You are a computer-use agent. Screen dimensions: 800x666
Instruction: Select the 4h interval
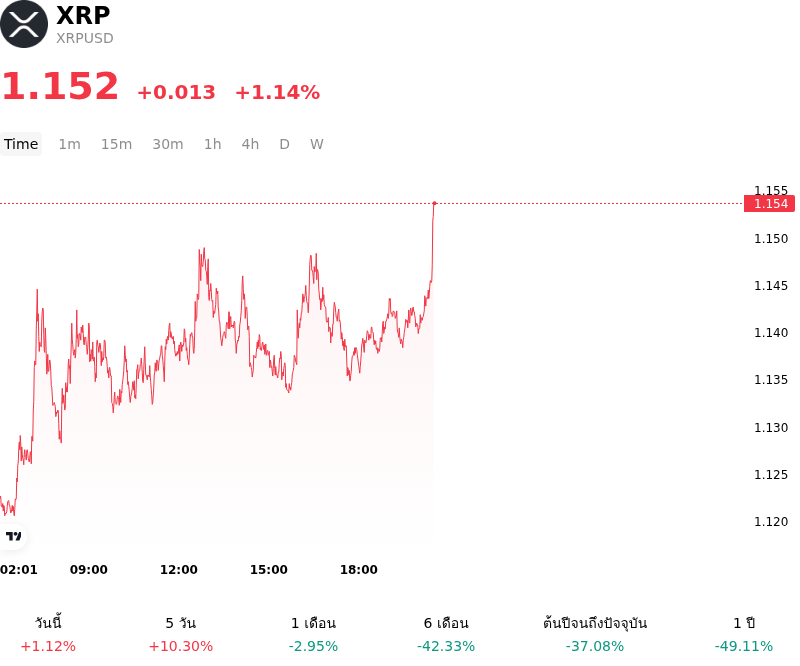(x=250, y=144)
